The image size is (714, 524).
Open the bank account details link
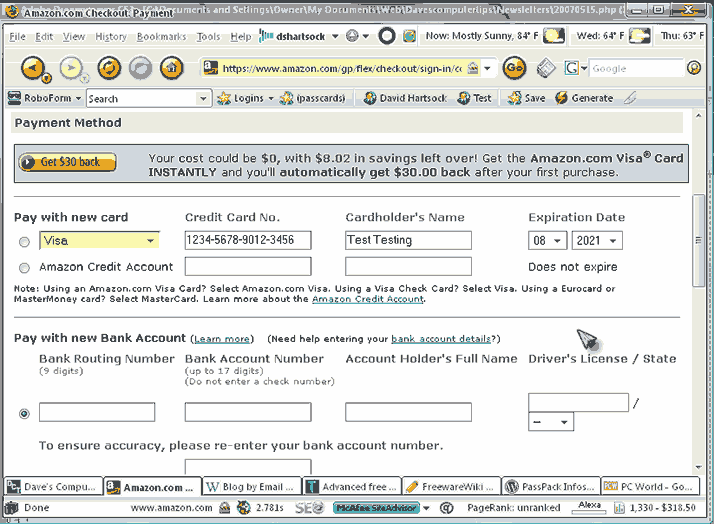441,339
